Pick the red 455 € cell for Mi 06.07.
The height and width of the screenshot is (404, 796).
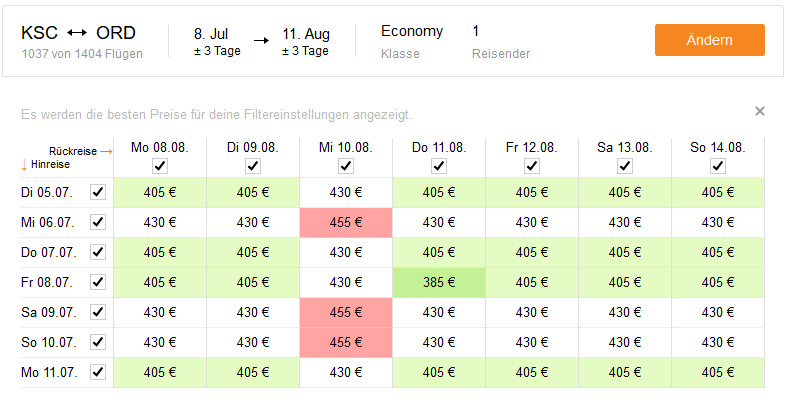(x=346, y=222)
